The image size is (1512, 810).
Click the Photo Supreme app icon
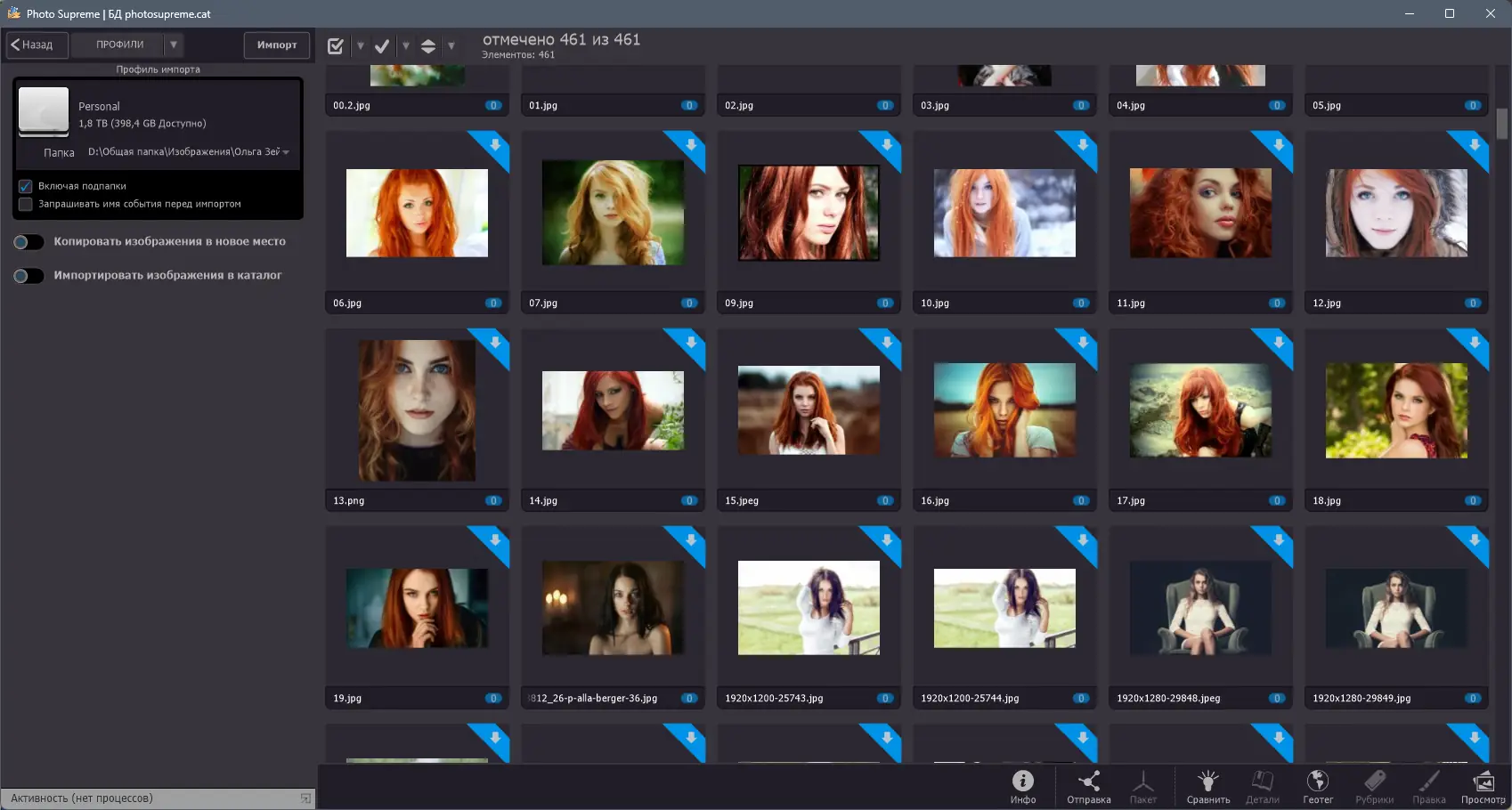[13, 13]
